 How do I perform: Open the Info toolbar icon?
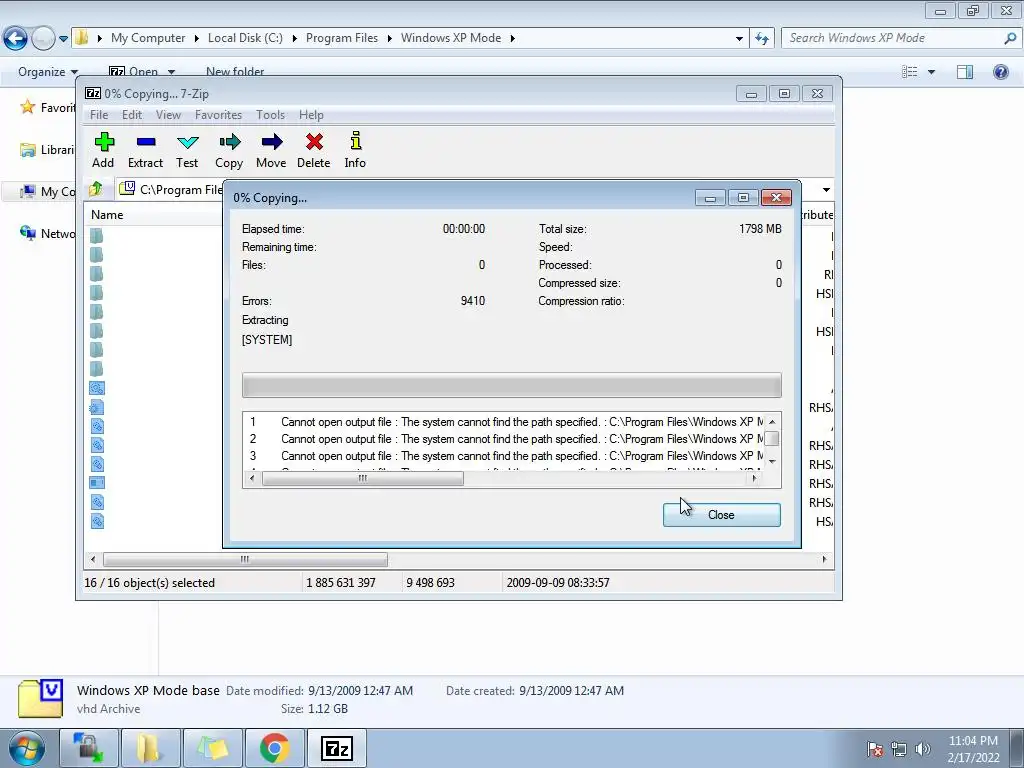355,150
